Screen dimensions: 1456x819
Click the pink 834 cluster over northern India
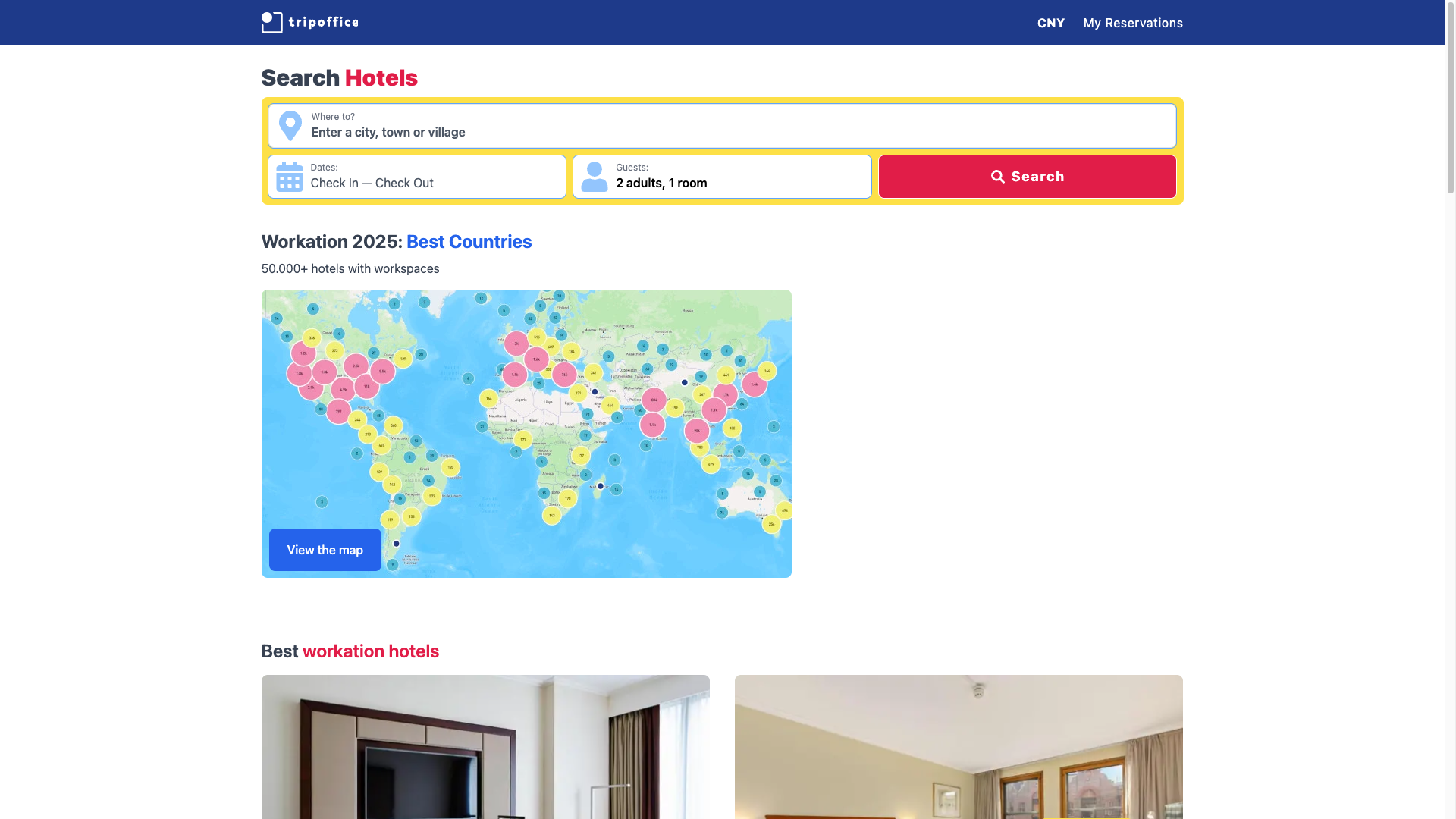(x=654, y=400)
